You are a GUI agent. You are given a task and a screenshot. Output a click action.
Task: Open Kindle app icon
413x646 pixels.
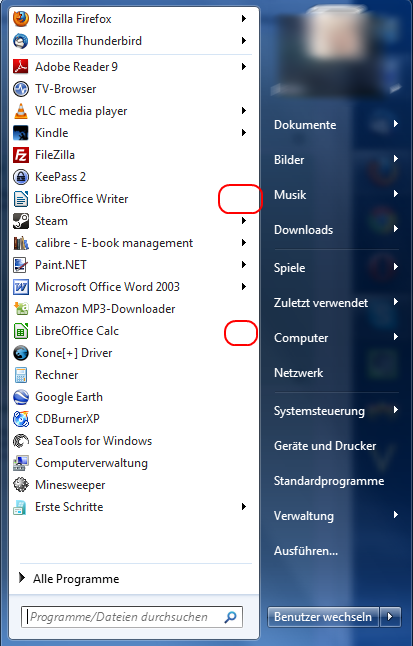(21, 133)
